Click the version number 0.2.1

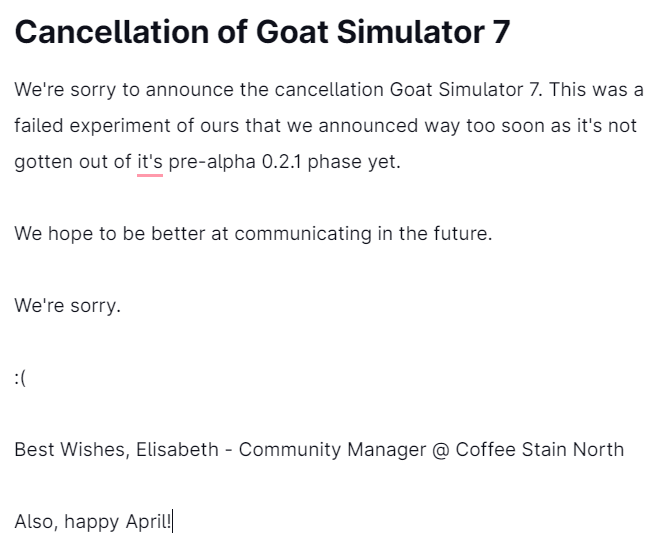coord(281,162)
